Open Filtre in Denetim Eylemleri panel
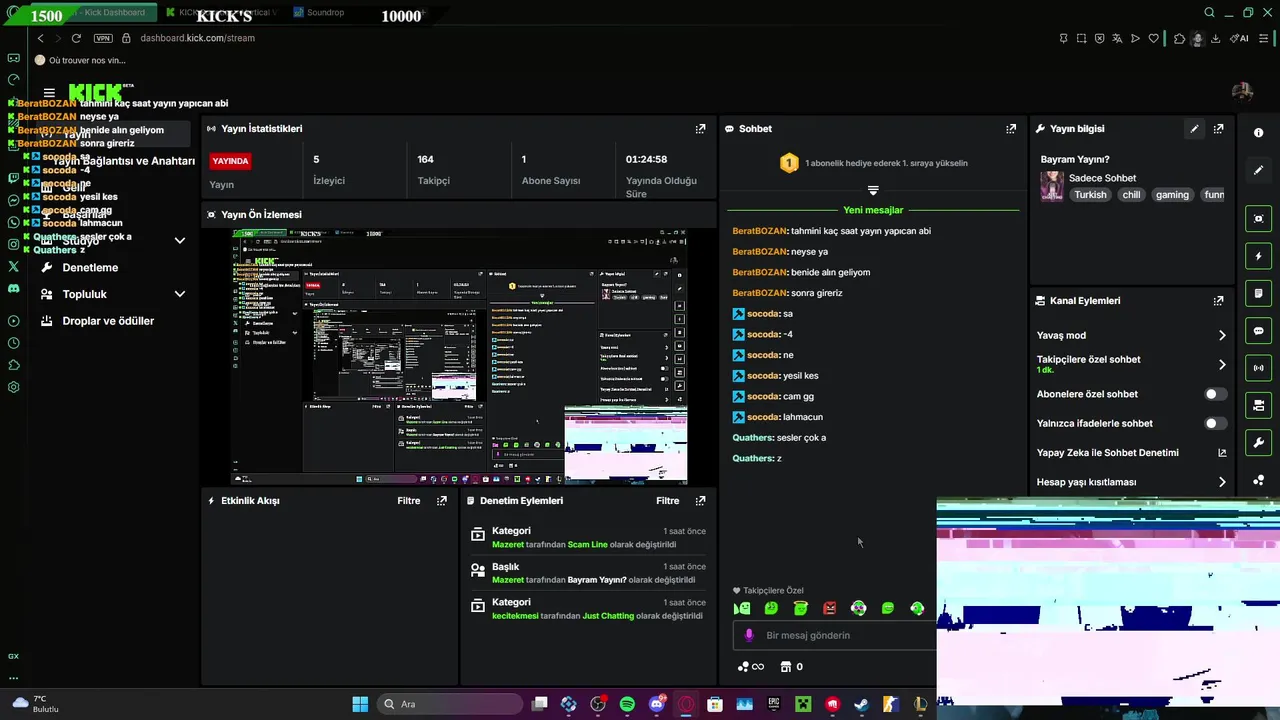1280x720 pixels. [667, 501]
